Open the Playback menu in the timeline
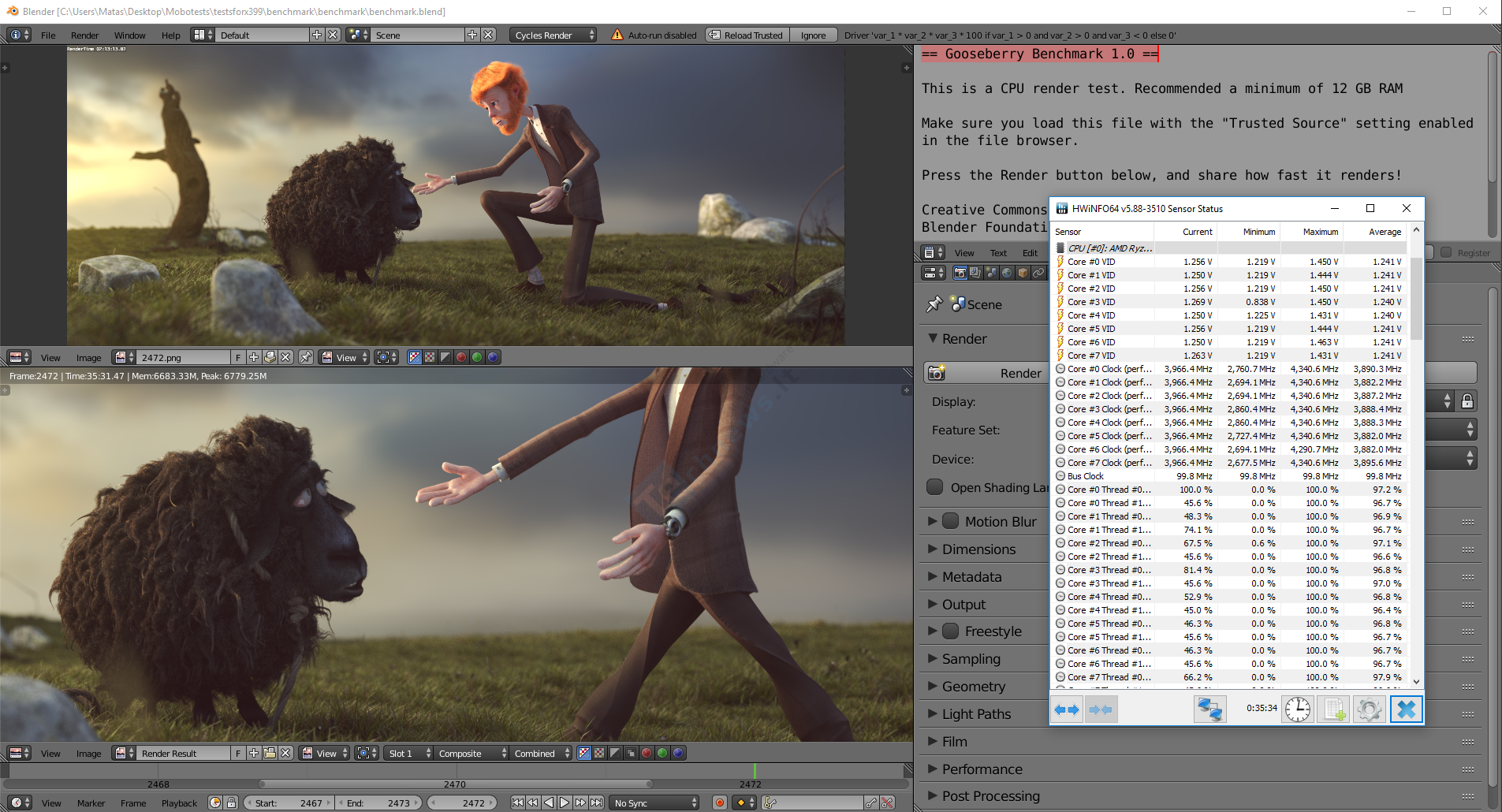The image size is (1502, 812). (179, 803)
